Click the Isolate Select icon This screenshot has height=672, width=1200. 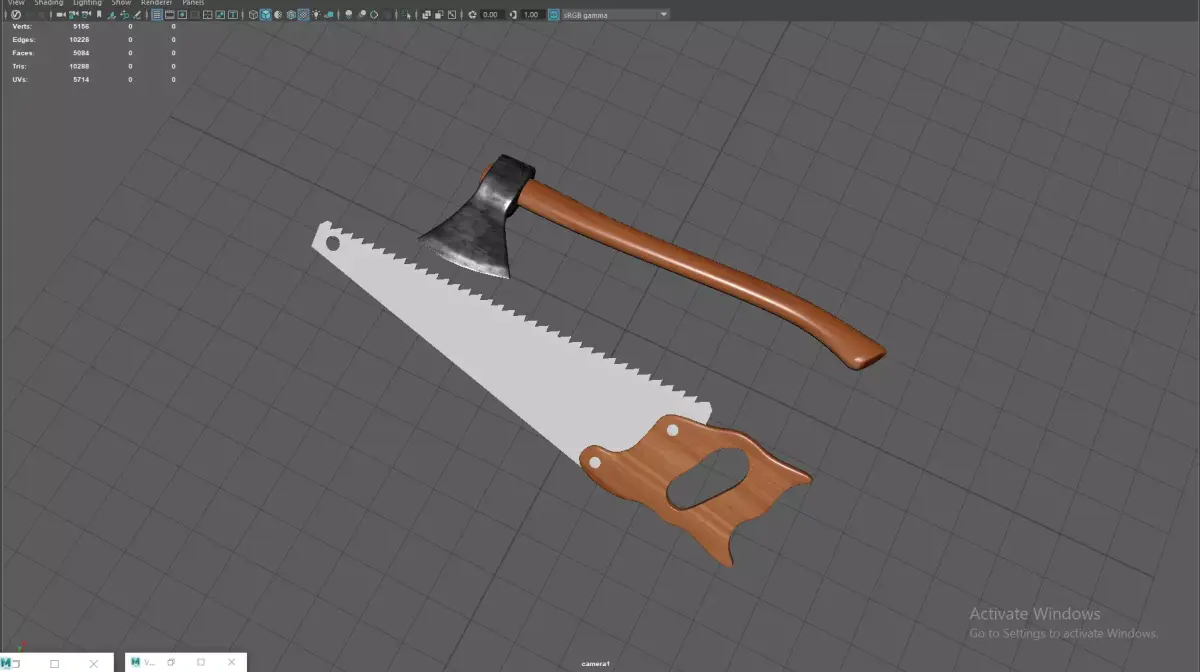pyautogui.click(x=406, y=15)
